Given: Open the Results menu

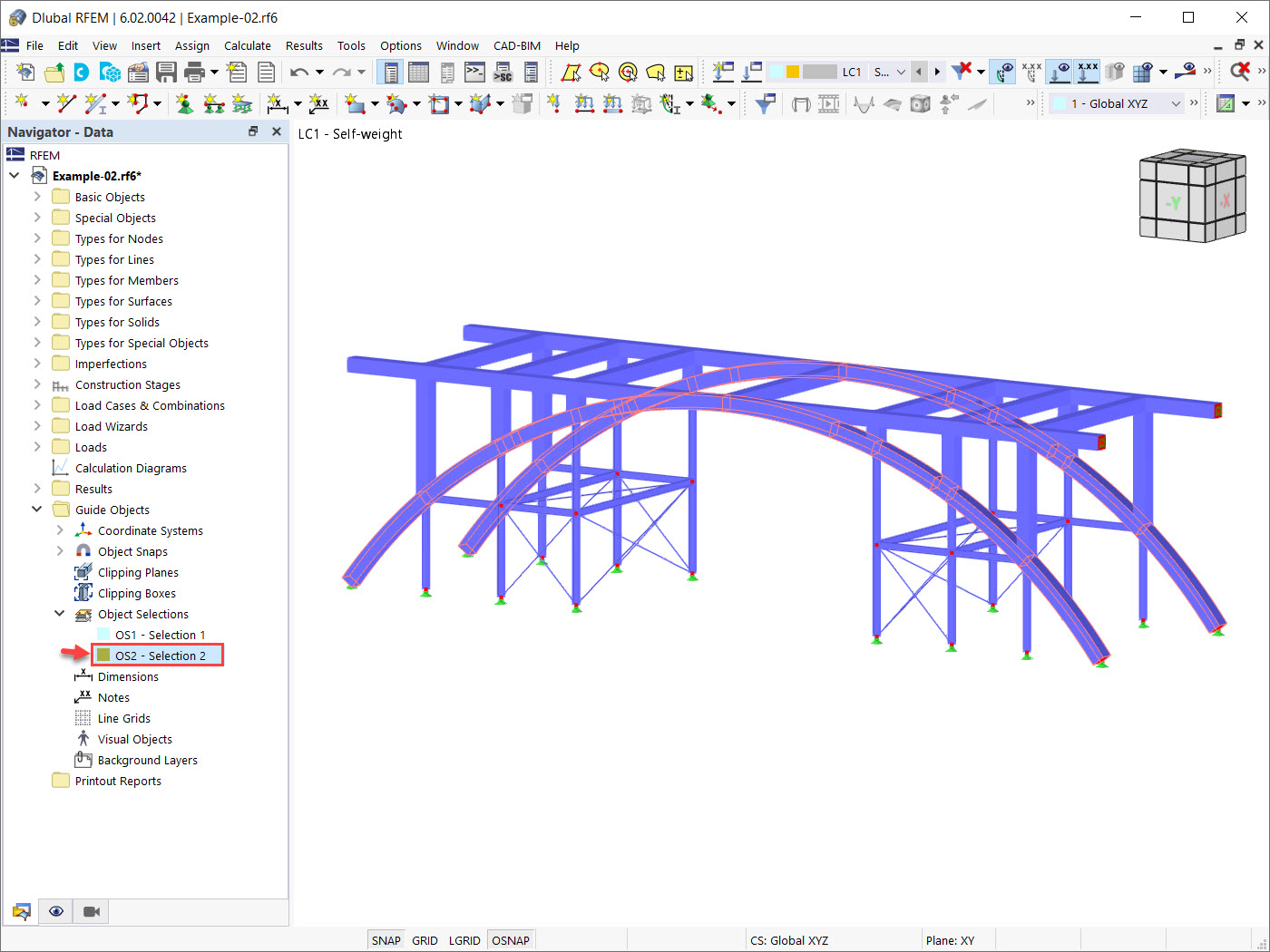Looking at the screenshot, I should tap(304, 45).
